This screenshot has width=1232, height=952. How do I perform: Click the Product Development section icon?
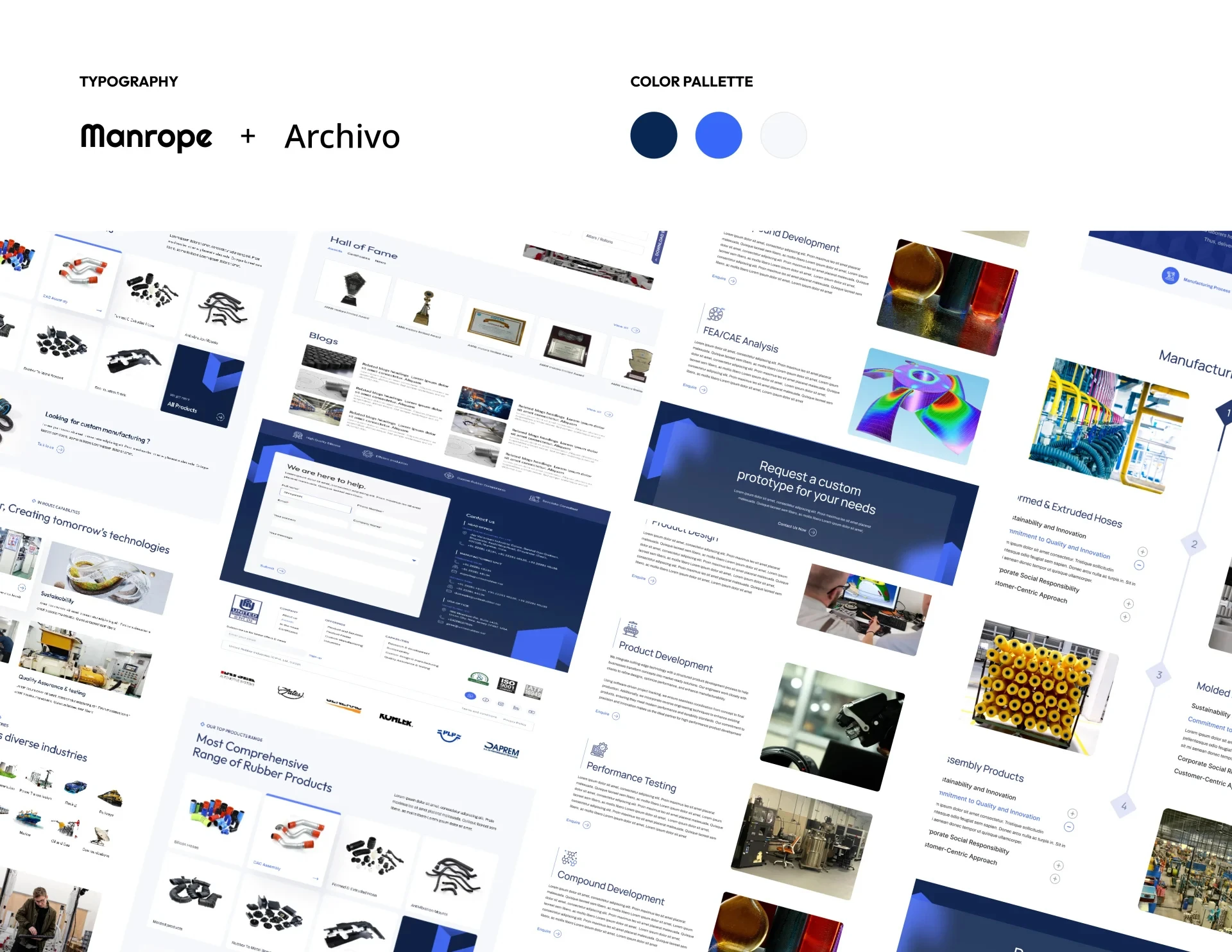(x=631, y=628)
